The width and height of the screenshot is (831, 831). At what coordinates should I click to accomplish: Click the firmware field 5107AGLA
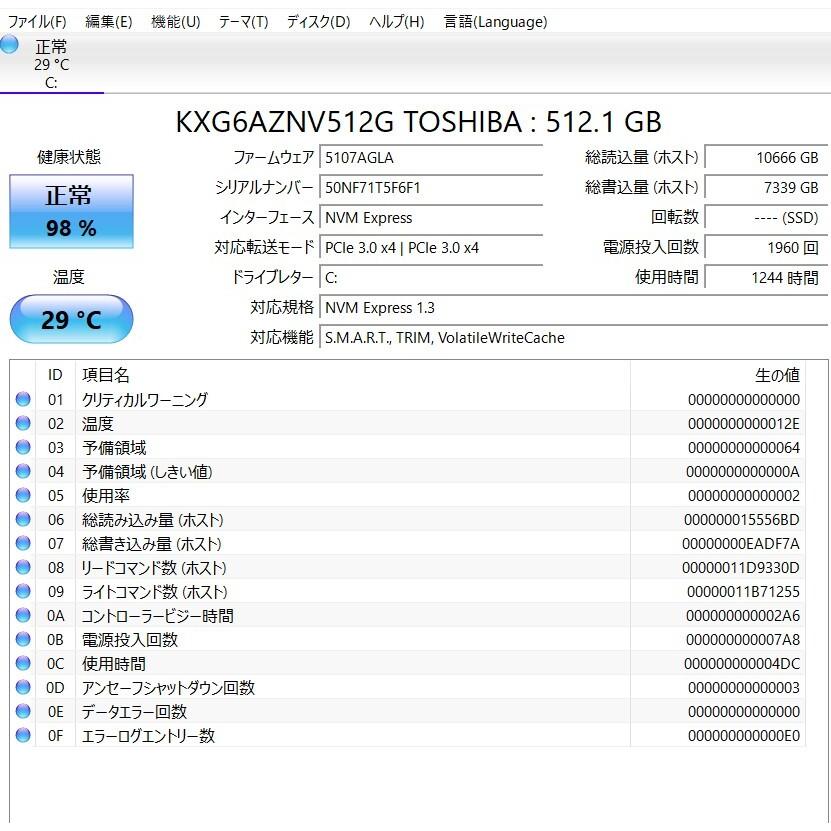pyautogui.click(x=431, y=157)
